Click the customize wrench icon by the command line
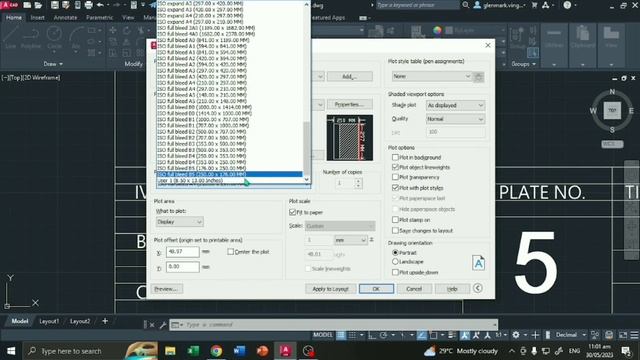Image resolution: width=640 pixels, height=360 pixels. (x=163, y=325)
